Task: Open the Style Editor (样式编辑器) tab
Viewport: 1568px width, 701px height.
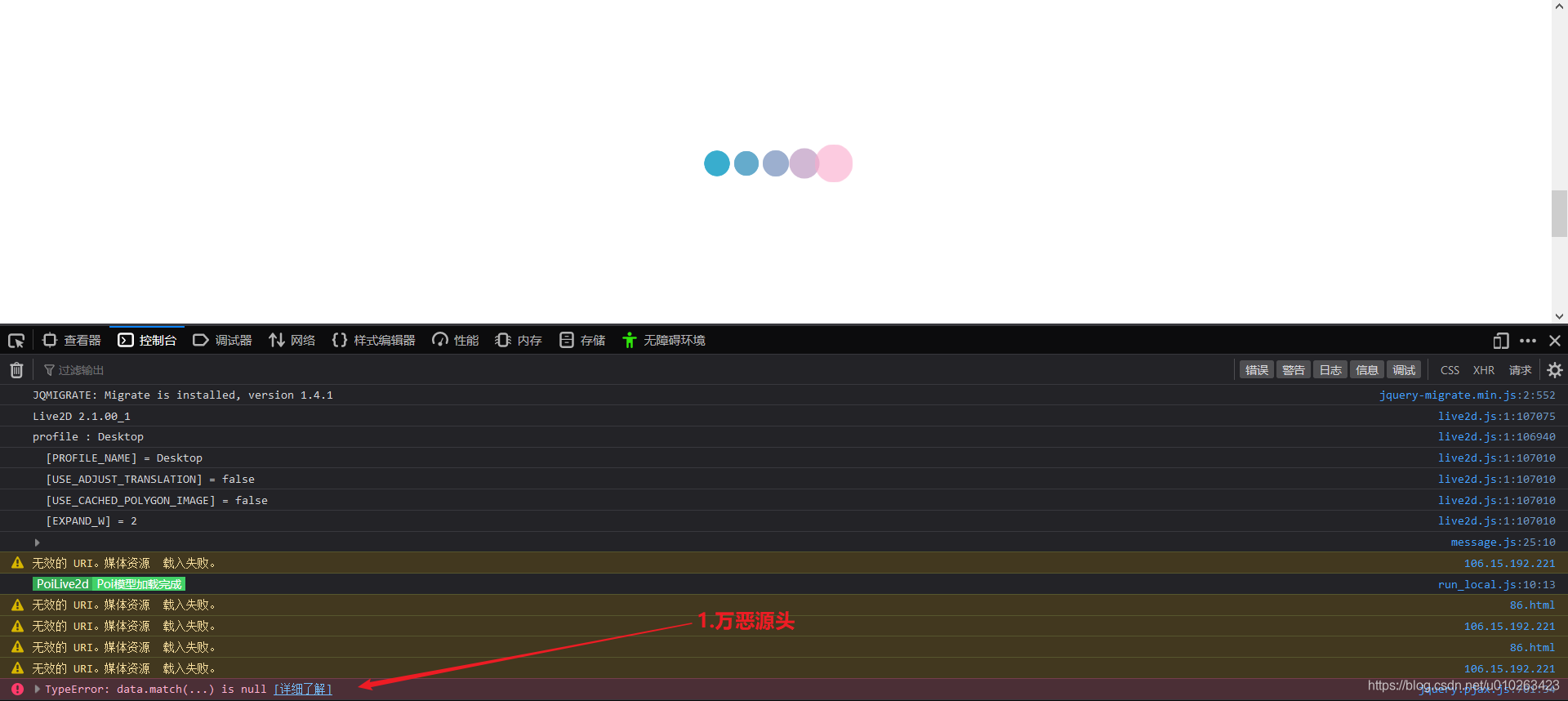Action: 374,340
